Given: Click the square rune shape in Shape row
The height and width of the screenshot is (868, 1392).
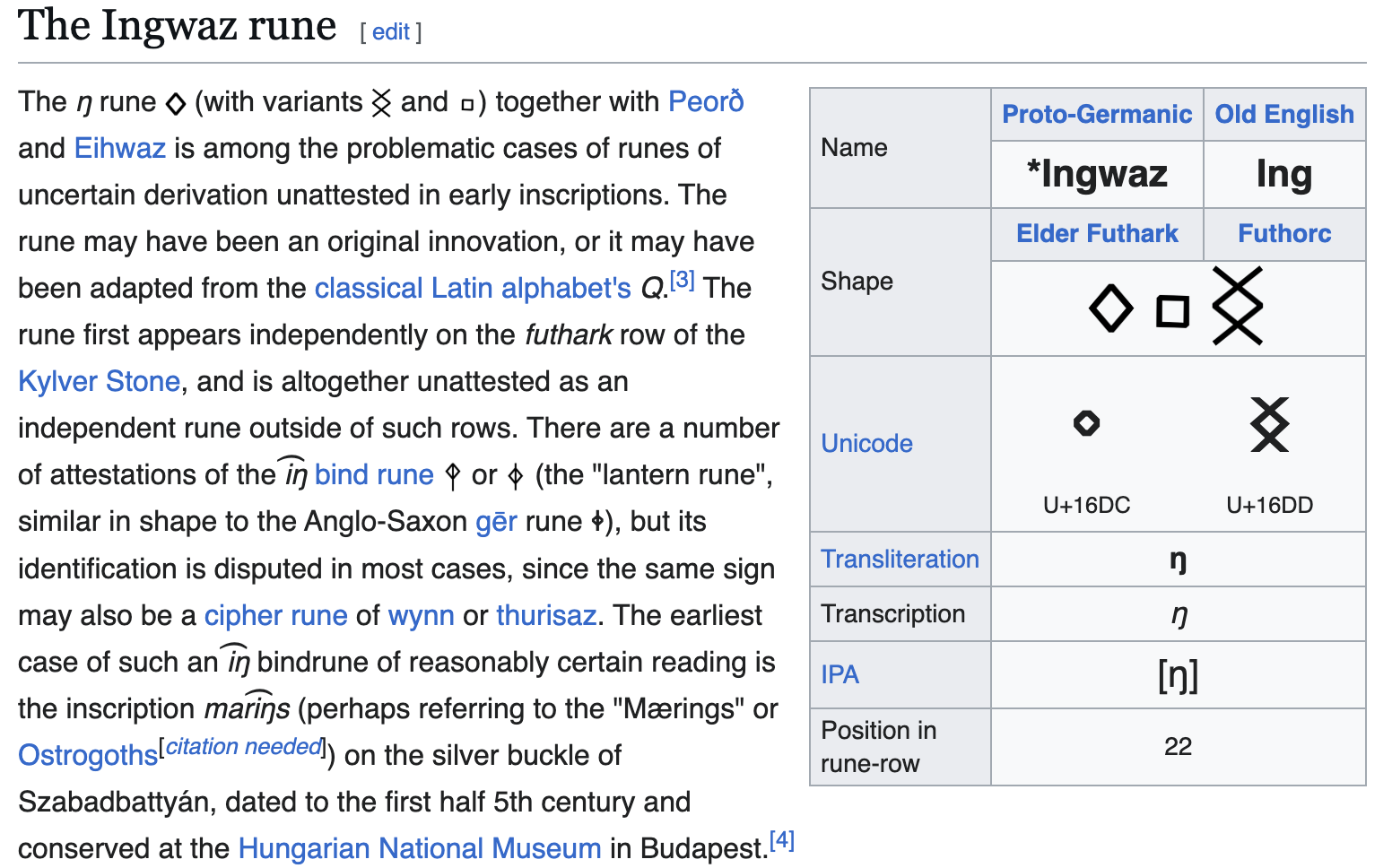Looking at the screenshot, I should pos(1172,311).
